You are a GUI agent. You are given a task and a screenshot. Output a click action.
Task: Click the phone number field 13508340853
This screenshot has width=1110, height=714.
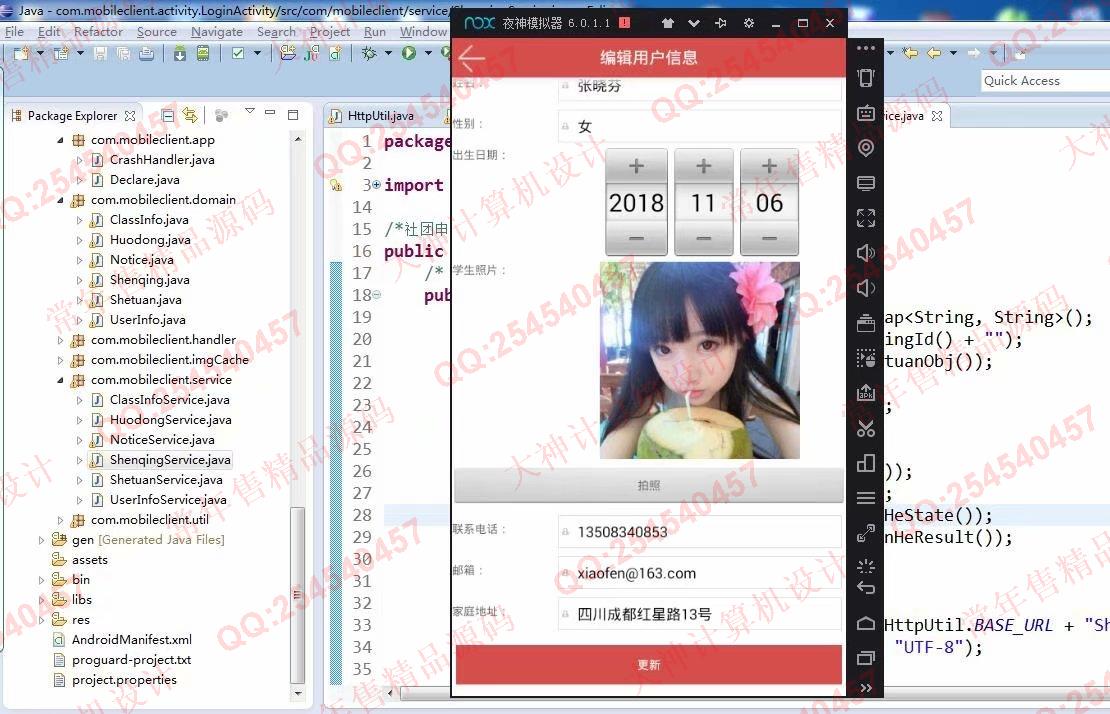[x=699, y=532]
